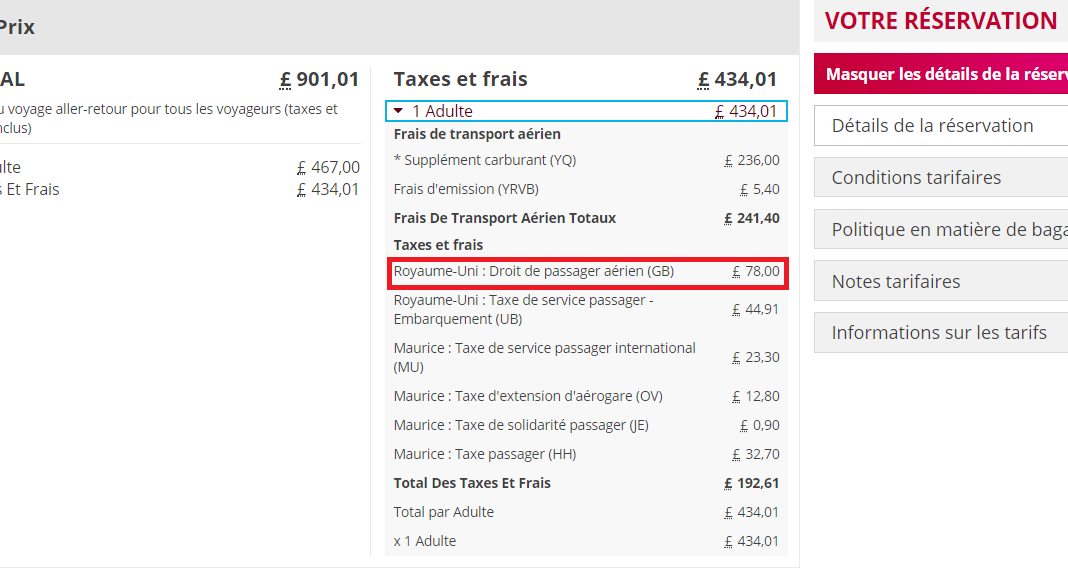Click the Maurice Taxe passager (HH) row

(484, 454)
